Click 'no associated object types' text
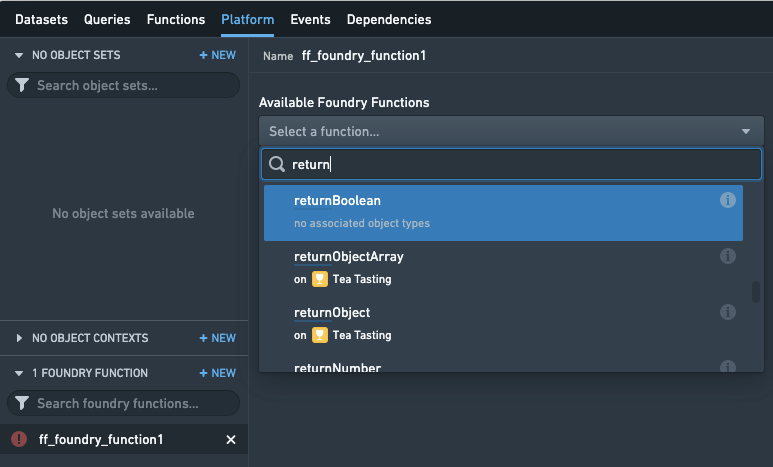Image resolution: width=773 pixels, height=467 pixels. [362, 223]
